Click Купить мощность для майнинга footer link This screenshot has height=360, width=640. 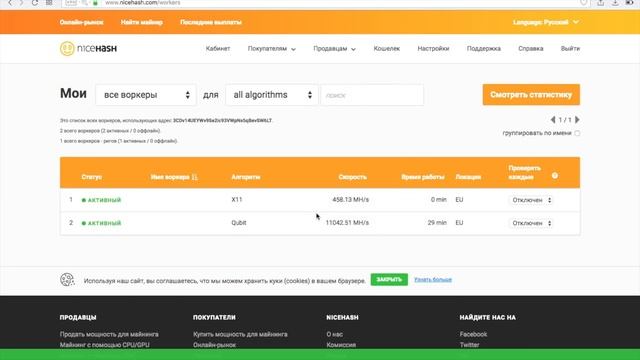click(x=240, y=334)
